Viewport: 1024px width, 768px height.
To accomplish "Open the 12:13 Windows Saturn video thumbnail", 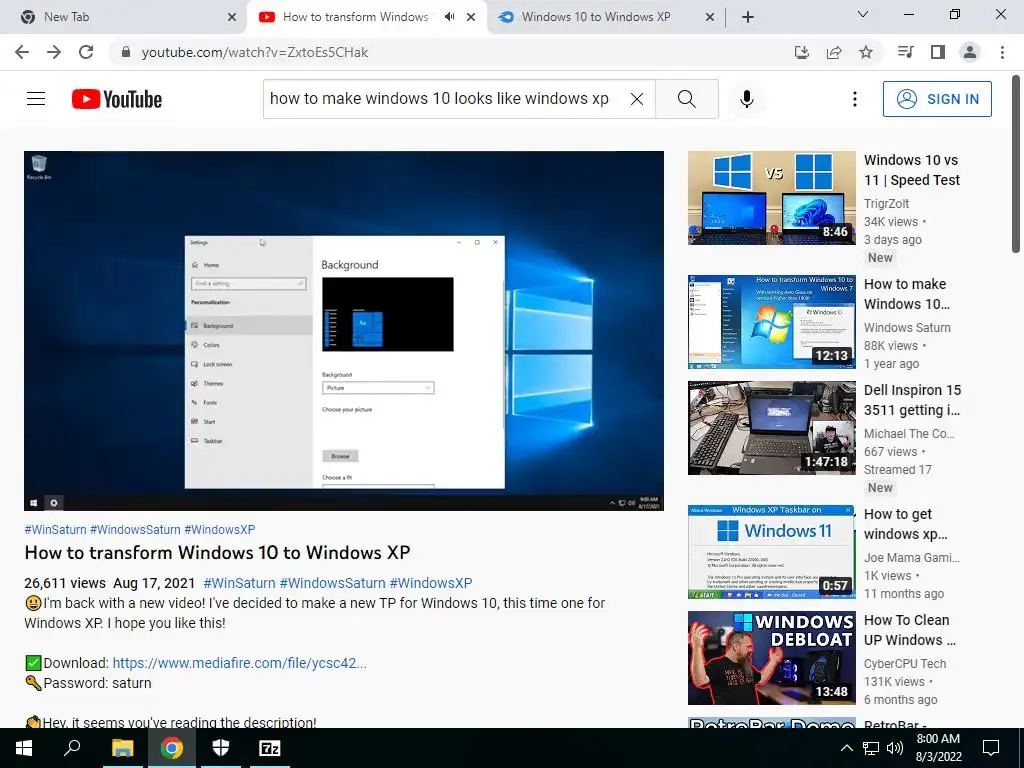I will pyautogui.click(x=771, y=321).
